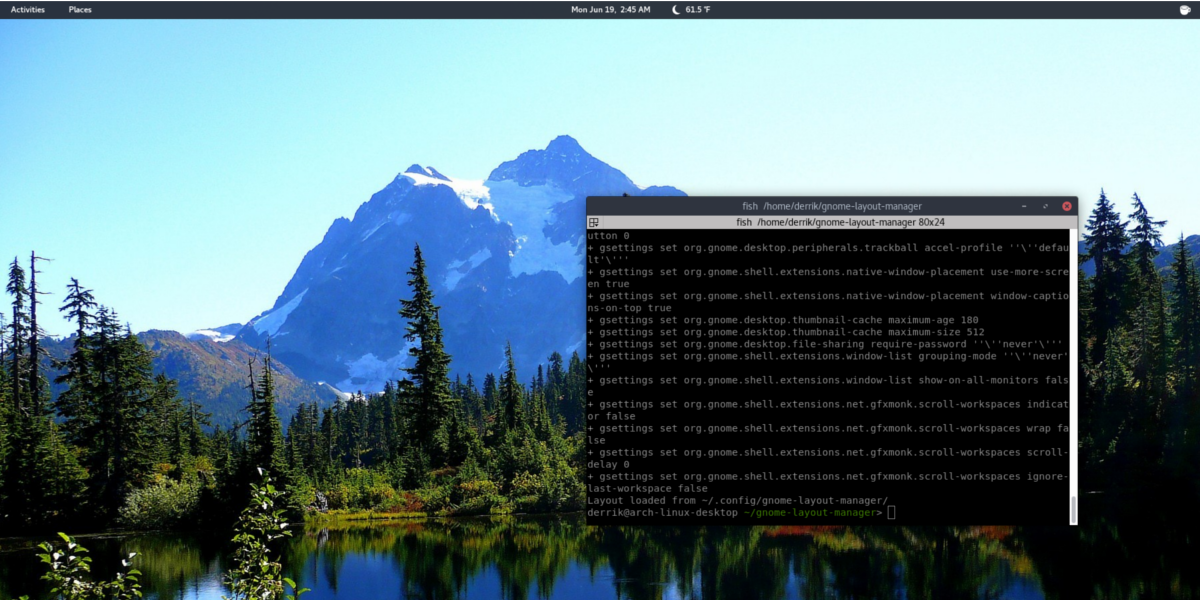Click the ~/gnome-layout-manager path in prompt

coord(810,513)
